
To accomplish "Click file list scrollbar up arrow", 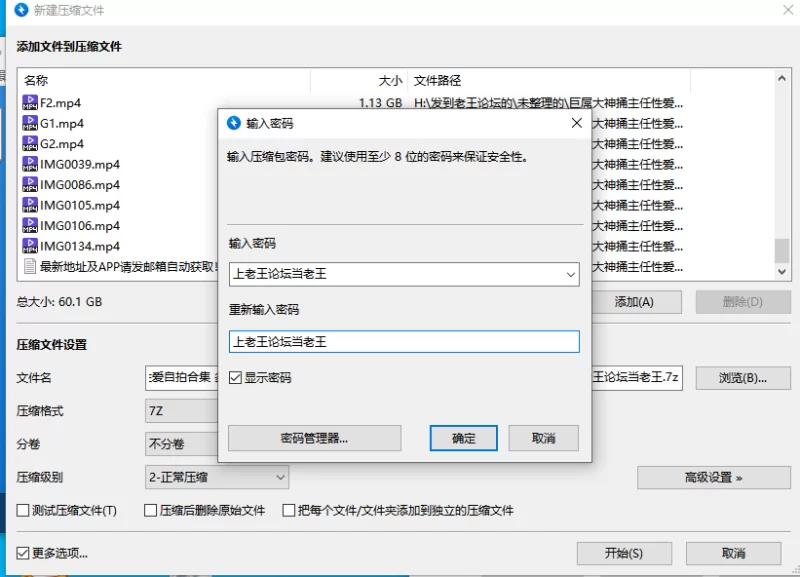I will click(782, 78).
